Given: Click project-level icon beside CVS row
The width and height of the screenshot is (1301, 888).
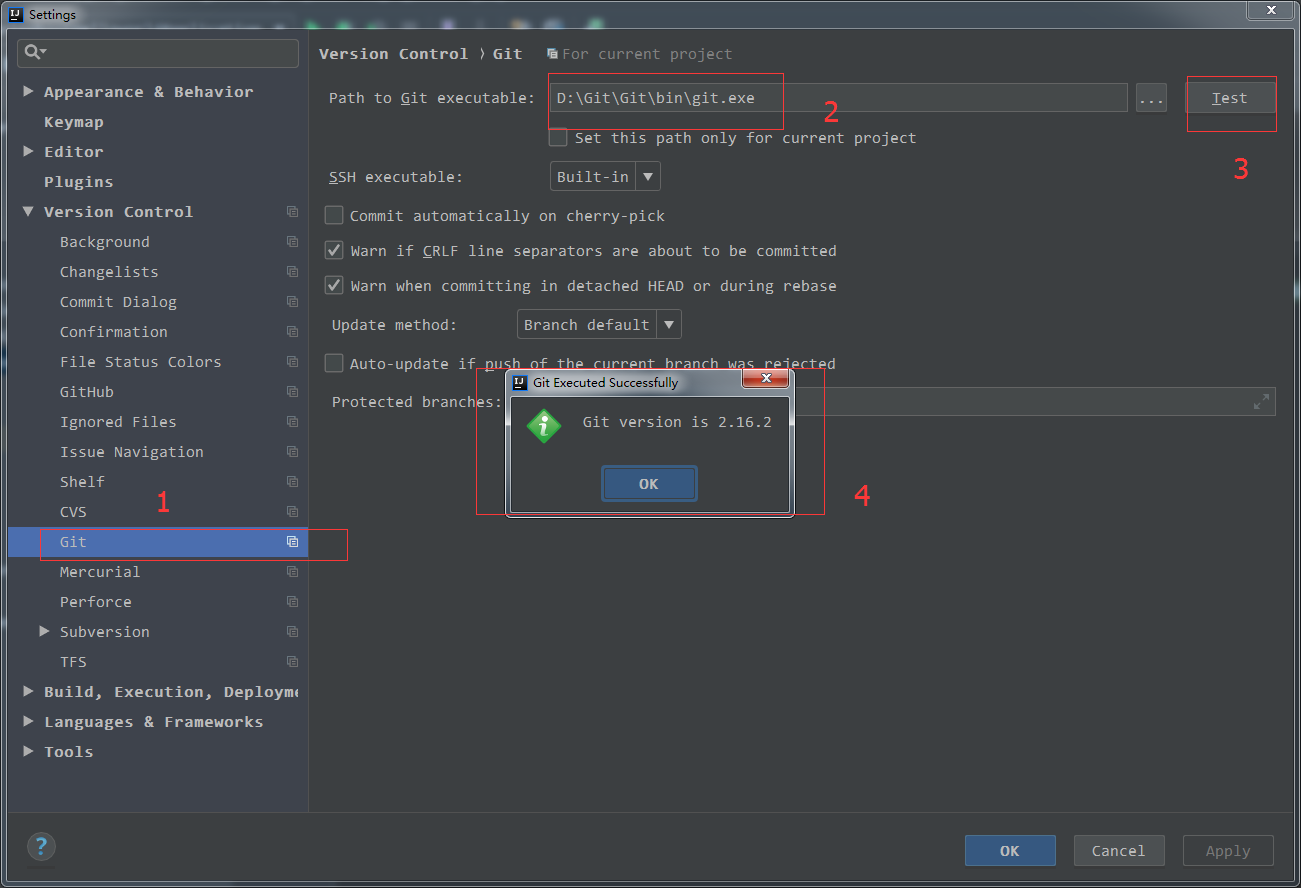Looking at the screenshot, I should [x=292, y=512].
